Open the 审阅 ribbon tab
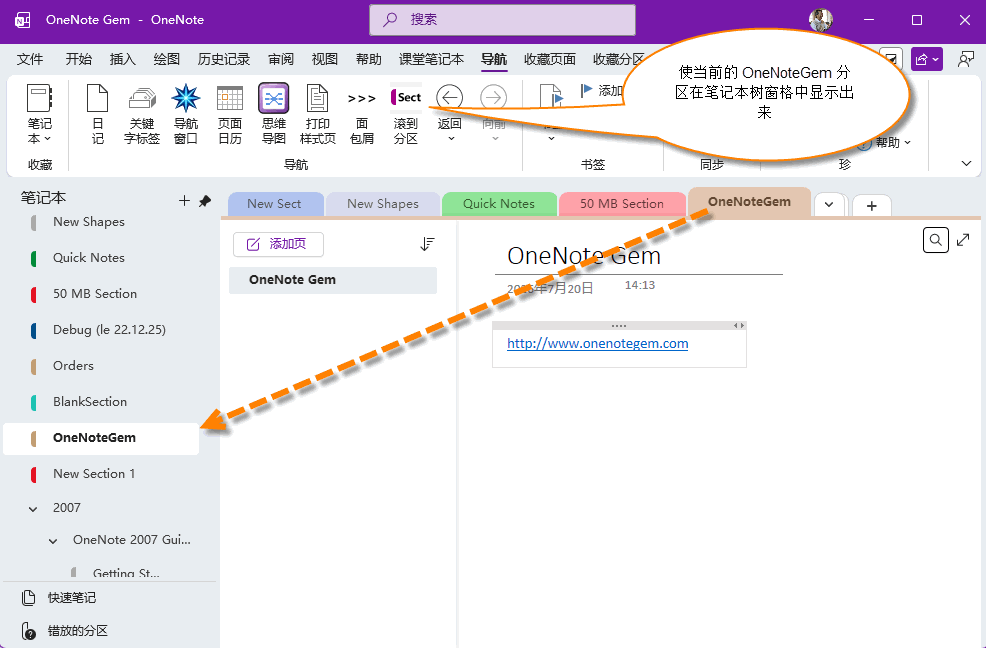The height and width of the screenshot is (648, 986). pos(280,59)
